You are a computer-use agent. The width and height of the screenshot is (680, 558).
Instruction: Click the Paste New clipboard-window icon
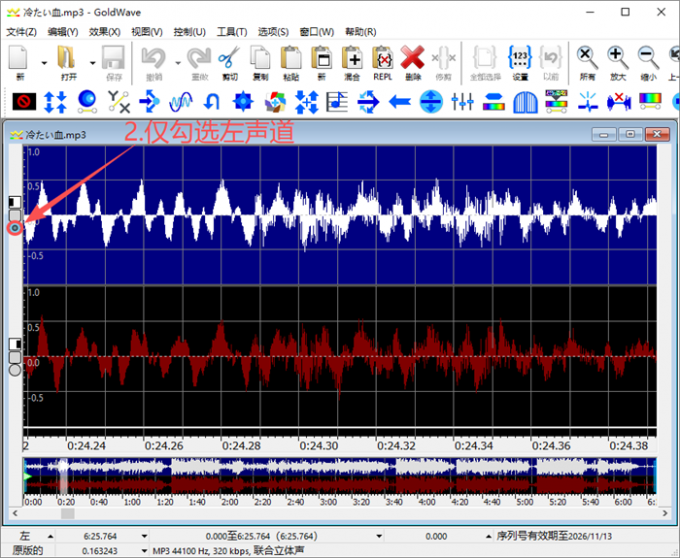pyautogui.click(x=321, y=58)
